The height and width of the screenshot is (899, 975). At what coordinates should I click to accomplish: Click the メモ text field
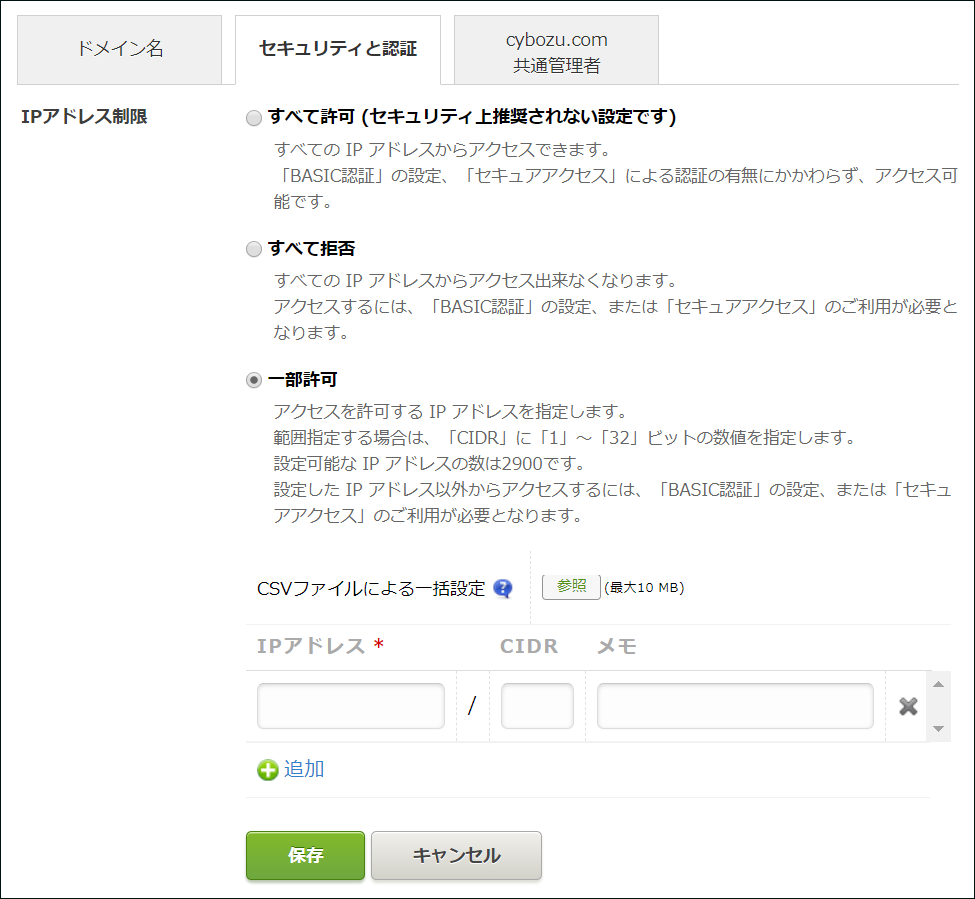pos(735,706)
